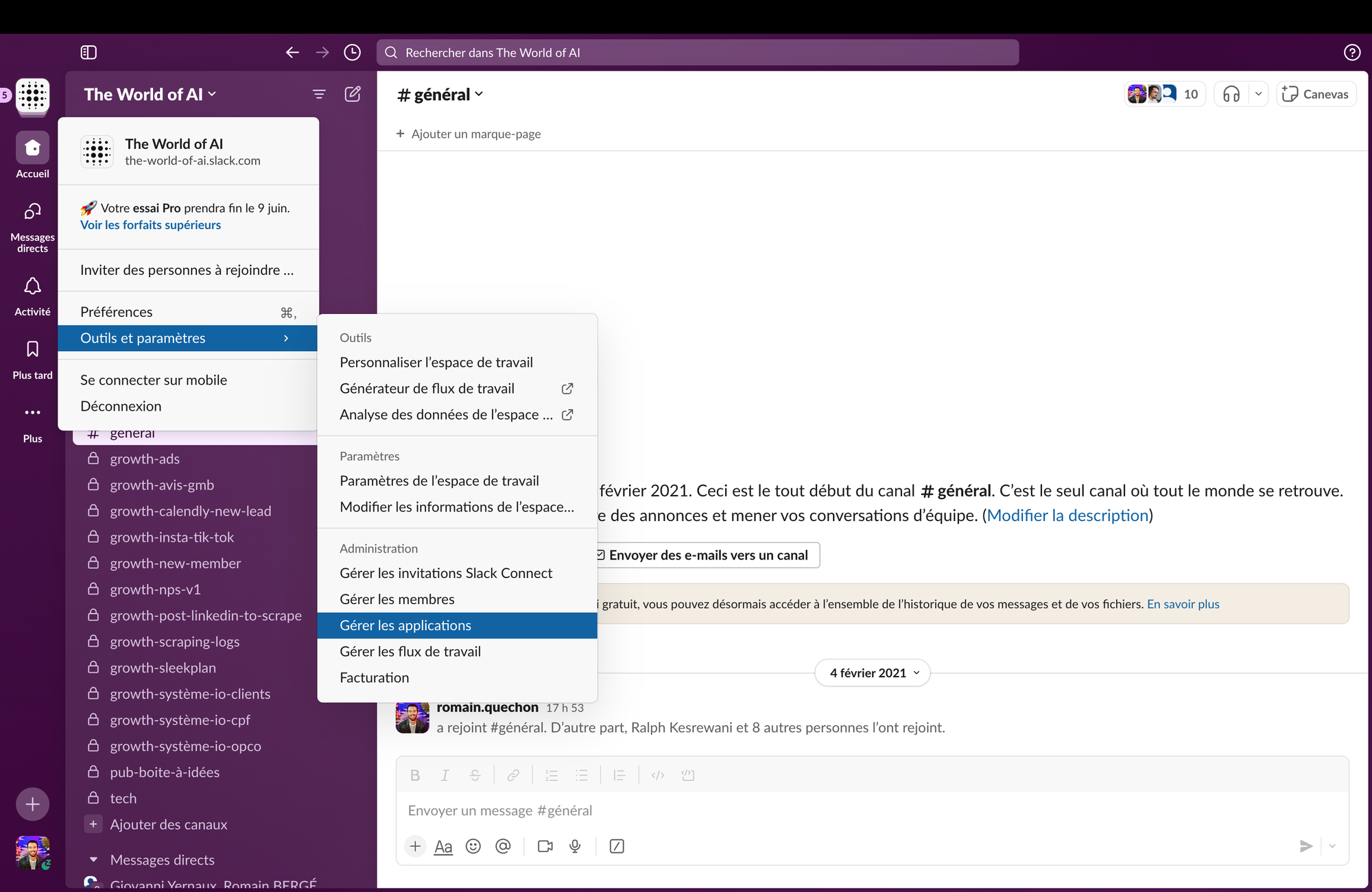
Task: Click Envoyer des e-mails vers un canal
Action: pyautogui.click(x=707, y=555)
